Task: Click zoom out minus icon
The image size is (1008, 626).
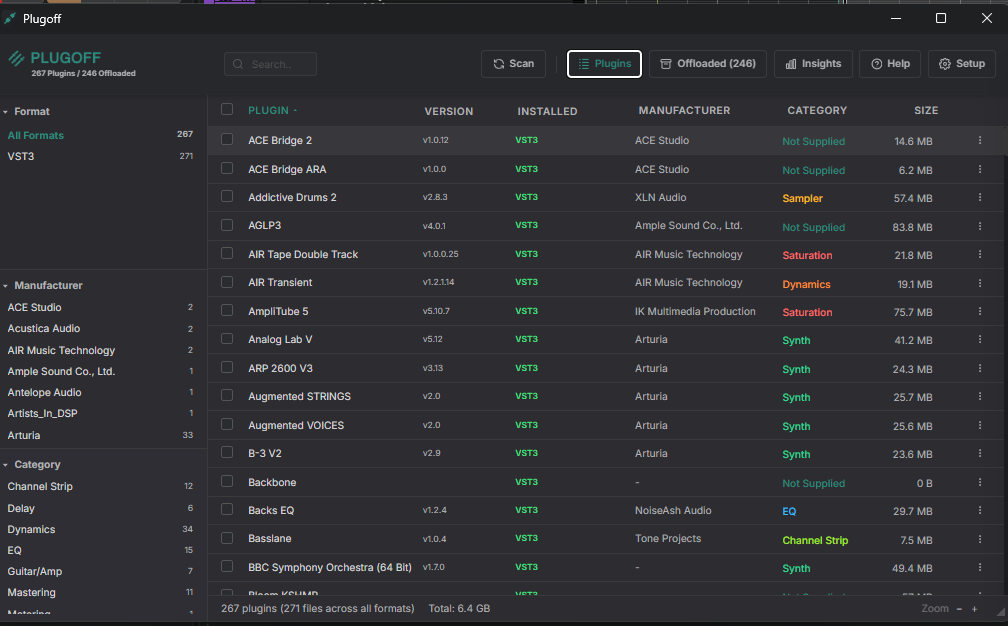Action: pyautogui.click(x=960, y=609)
